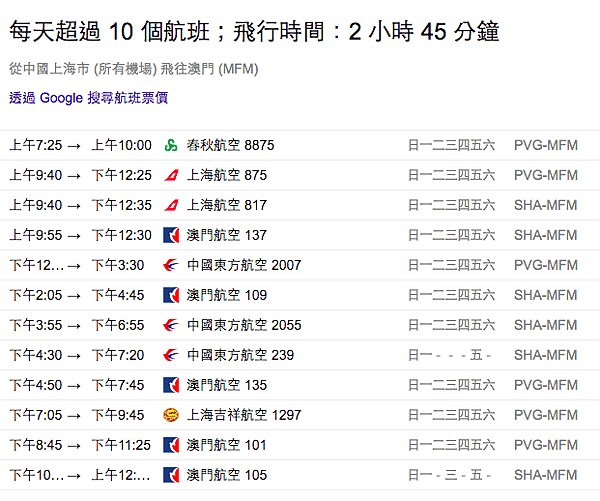Screen dimensions: 600x501
Task: Click the Spring Airlines logo for flight 8875
Action: [171, 145]
